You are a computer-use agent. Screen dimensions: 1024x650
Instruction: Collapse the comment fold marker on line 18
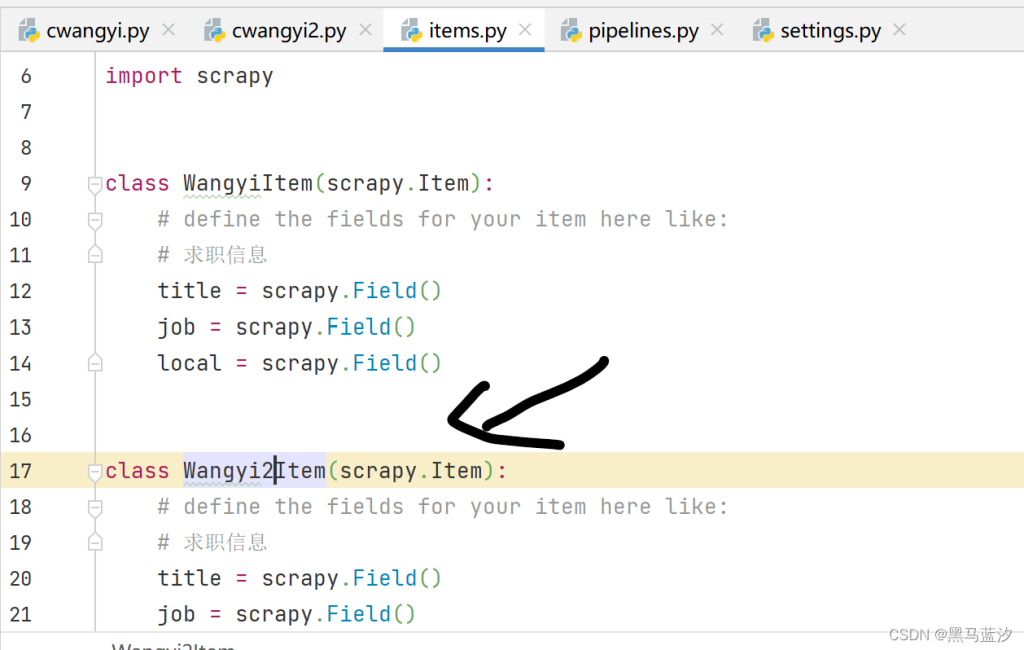coord(95,508)
